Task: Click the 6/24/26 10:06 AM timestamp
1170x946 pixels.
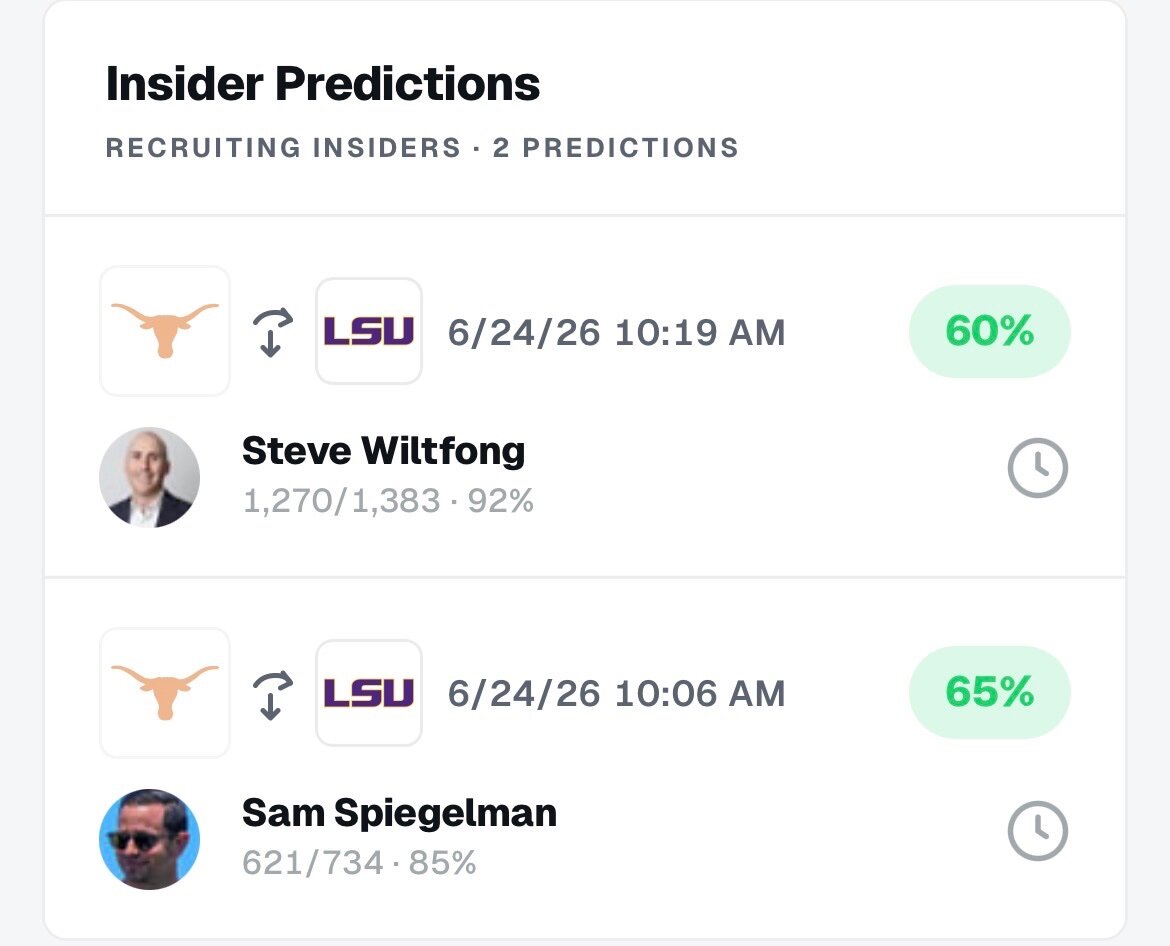Action: pyautogui.click(x=616, y=694)
